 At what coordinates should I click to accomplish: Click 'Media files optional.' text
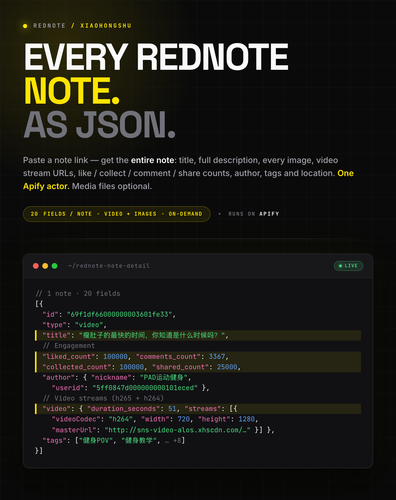tap(112, 186)
